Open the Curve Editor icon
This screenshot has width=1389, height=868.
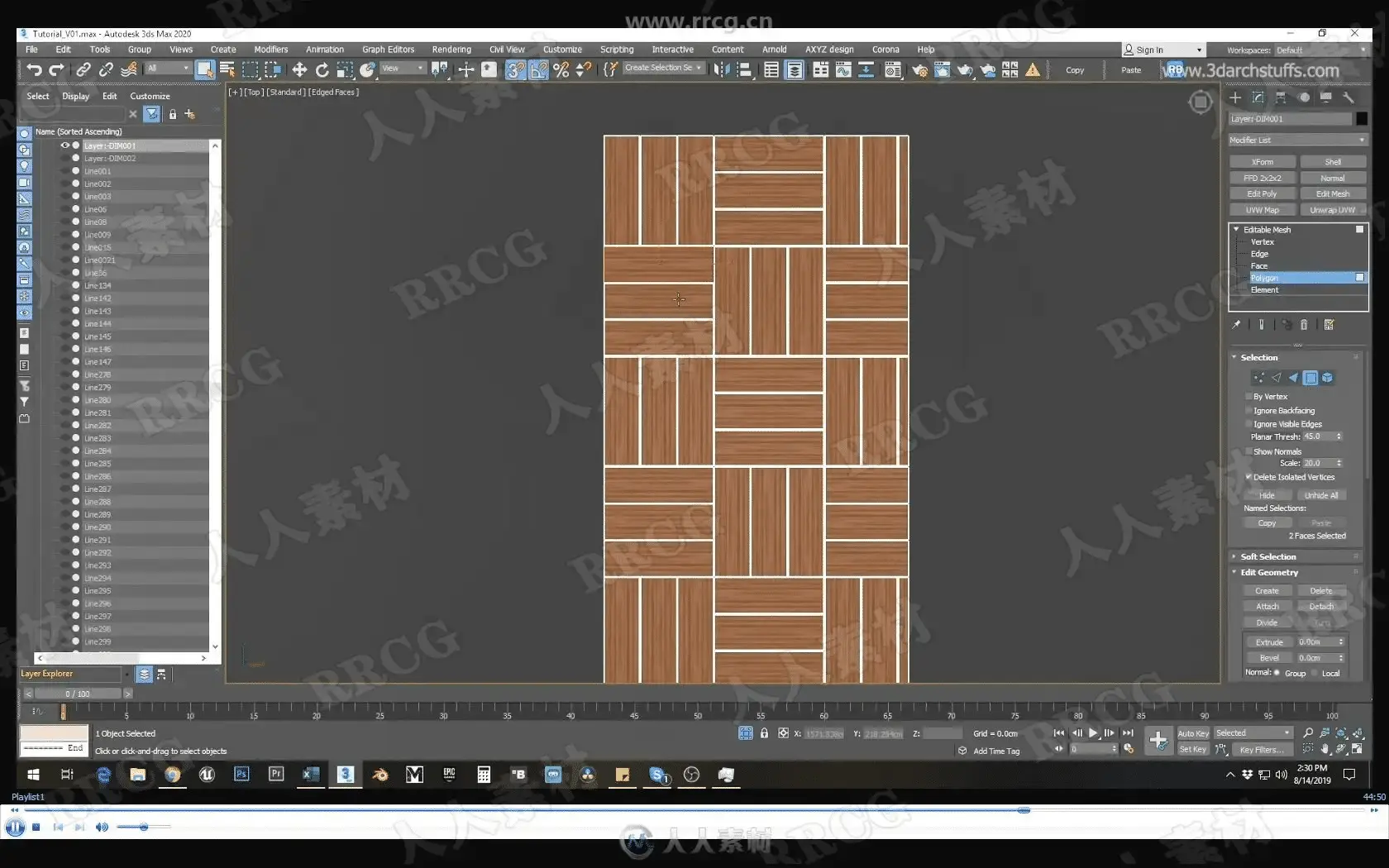pos(843,70)
